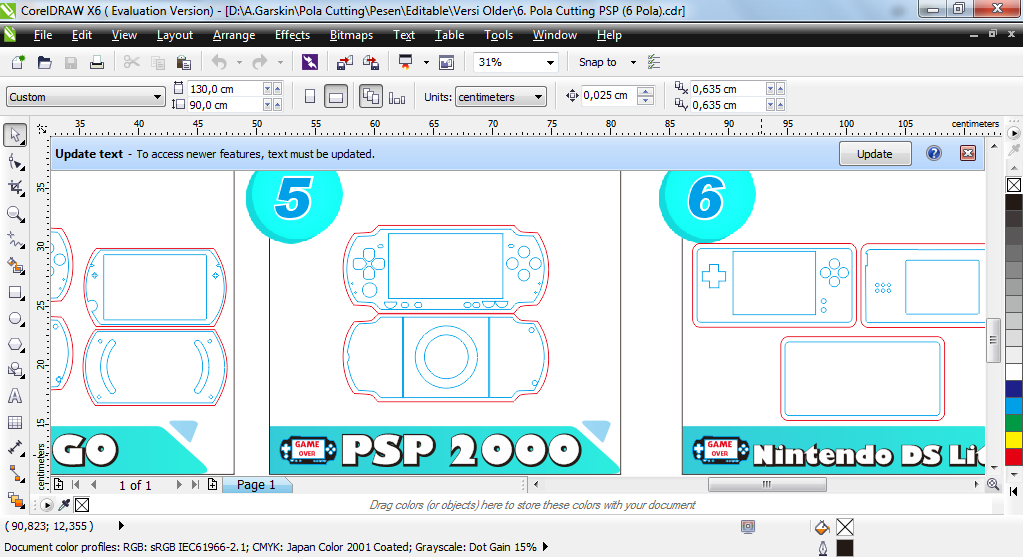Open help for update text
1023x557 pixels.
(934, 153)
